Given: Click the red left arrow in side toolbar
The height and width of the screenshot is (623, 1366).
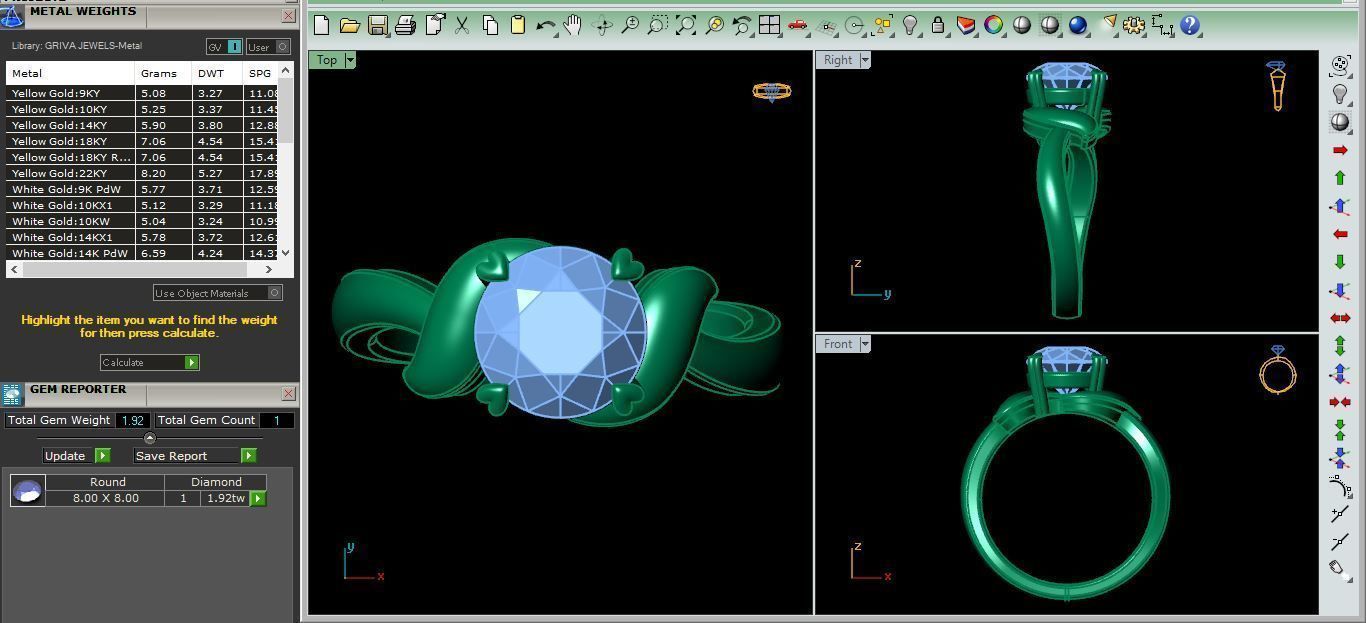Looking at the screenshot, I should [1340, 234].
